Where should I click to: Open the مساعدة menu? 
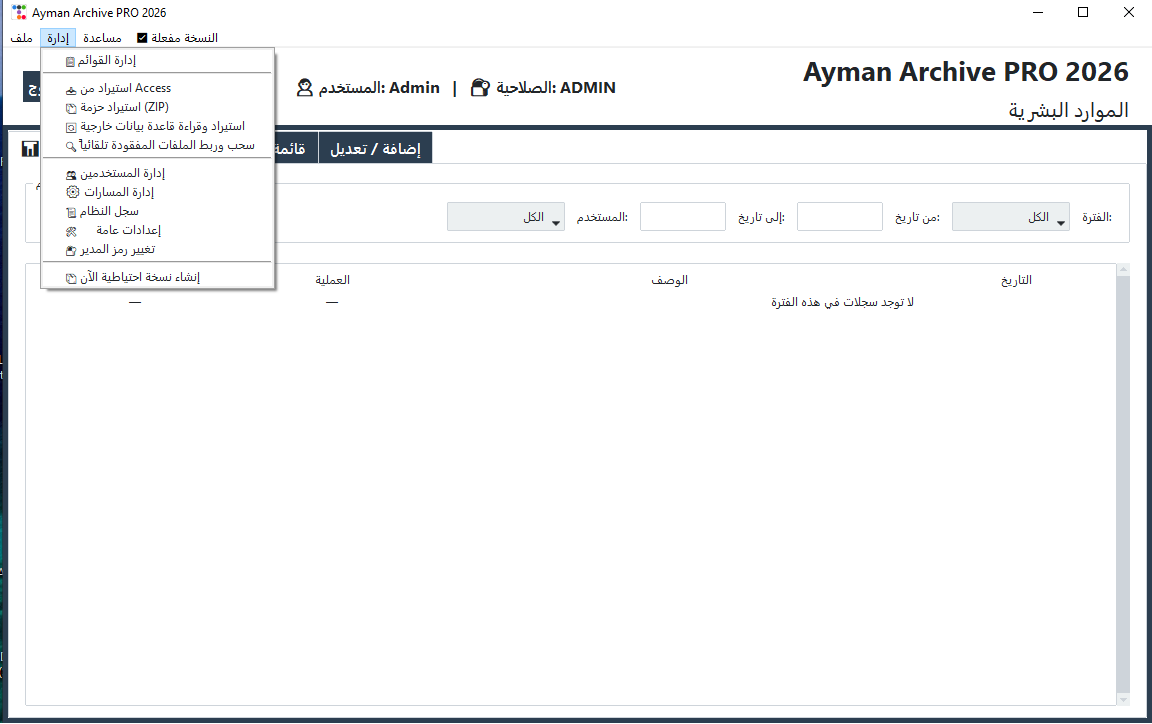pyautogui.click(x=102, y=37)
